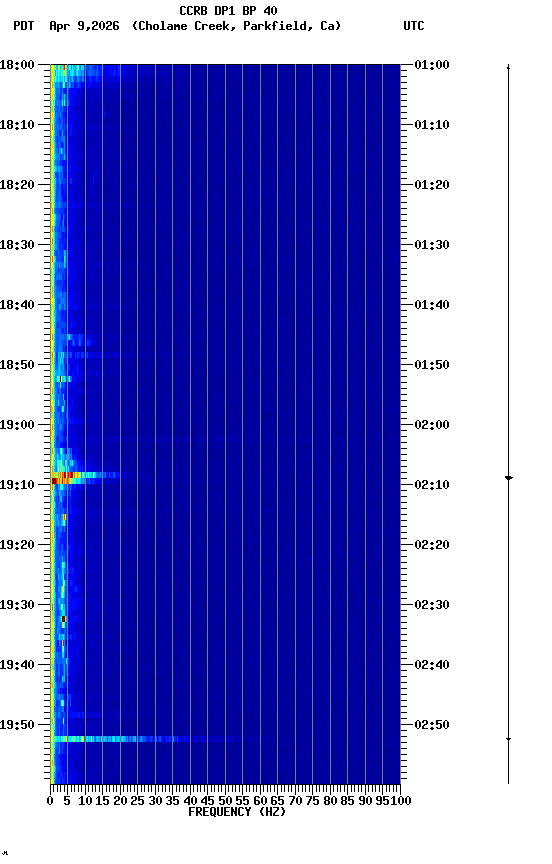This screenshot has height=864, width=552.
Task: Click the UTC time label 01:00
Action: (432, 65)
